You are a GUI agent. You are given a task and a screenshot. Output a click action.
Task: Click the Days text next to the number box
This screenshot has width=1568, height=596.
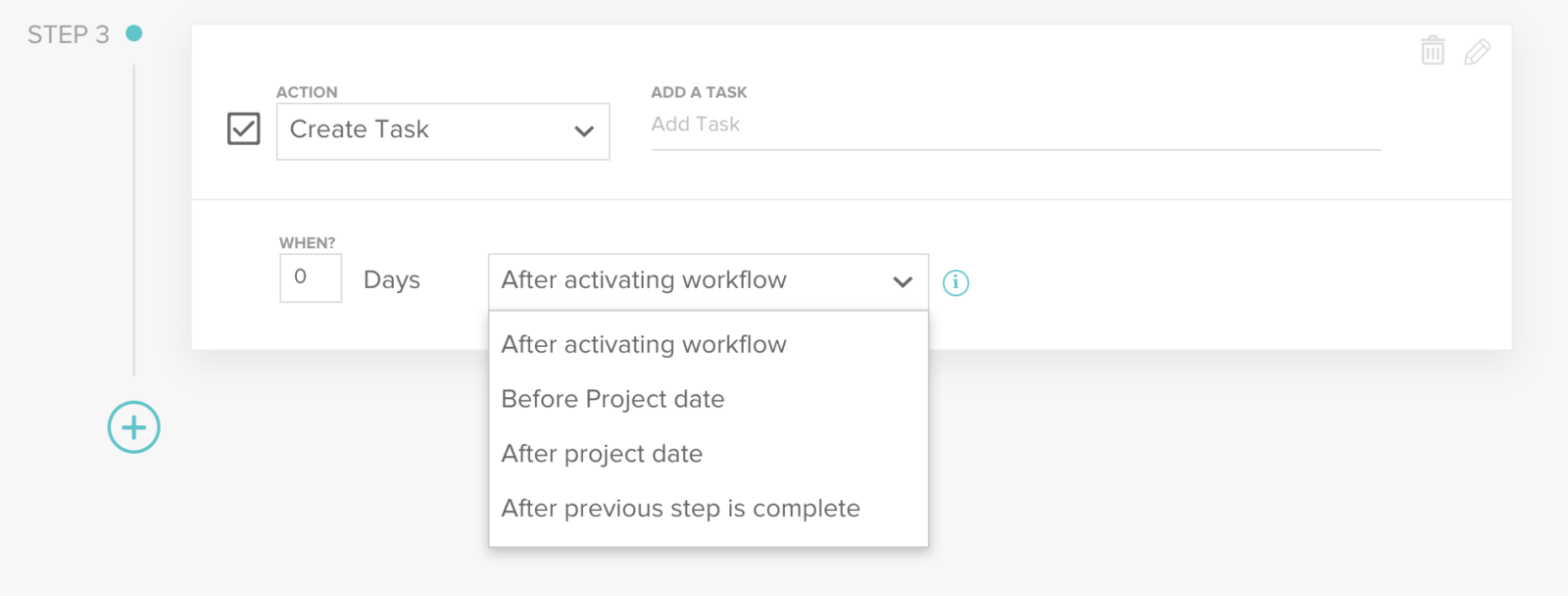coord(391,279)
